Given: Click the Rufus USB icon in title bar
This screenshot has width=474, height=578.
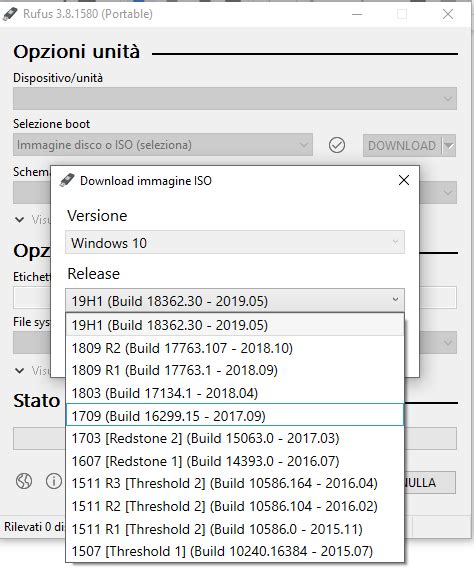Looking at the screenshot, I should coord(10,14).
